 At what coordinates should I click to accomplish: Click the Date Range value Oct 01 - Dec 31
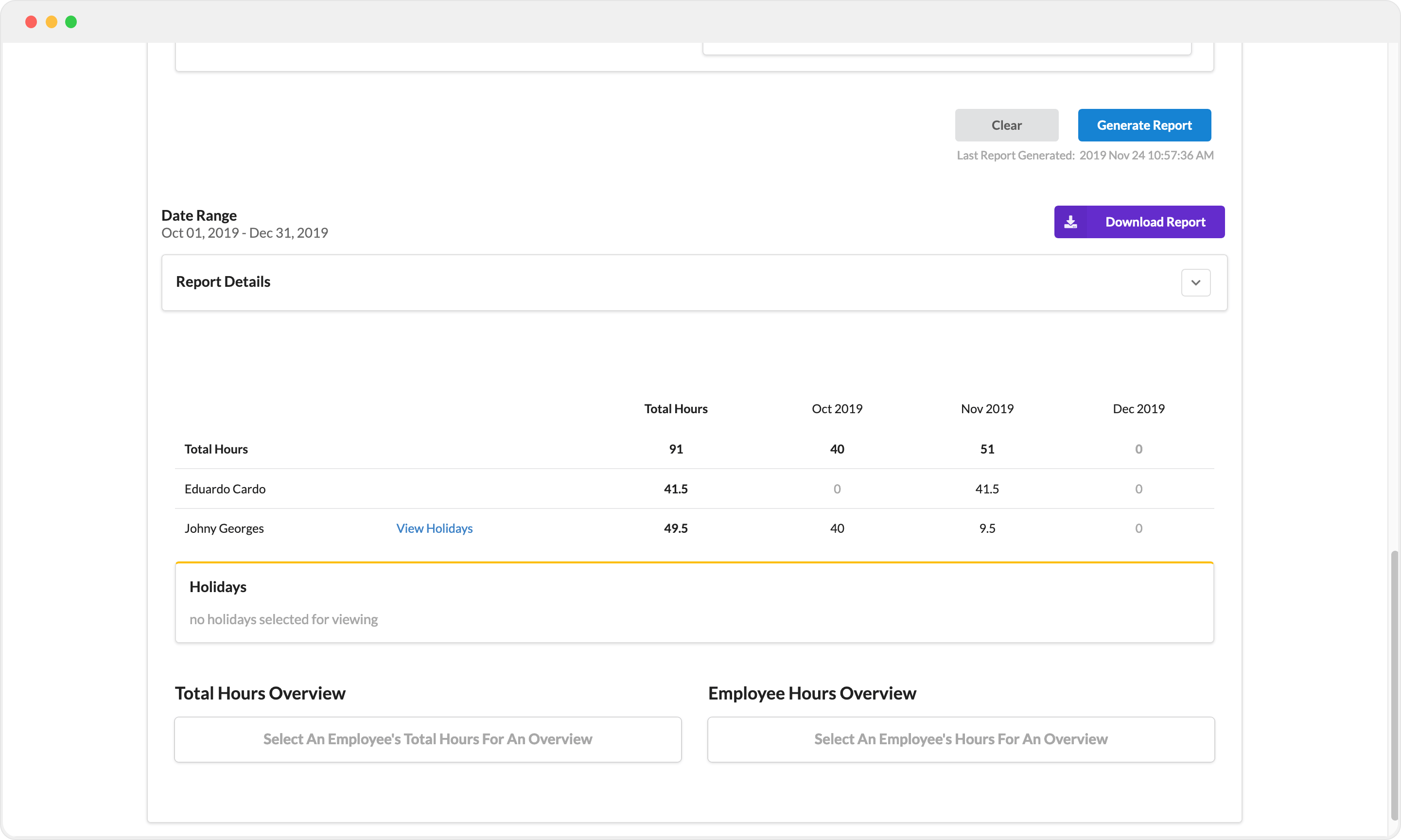click(x=245, y=233)
